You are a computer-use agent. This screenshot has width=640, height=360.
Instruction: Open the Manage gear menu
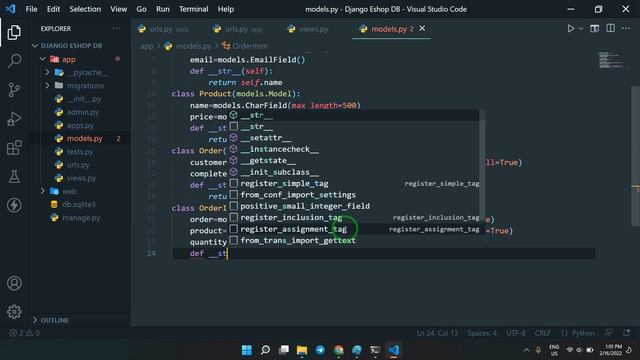14,312
